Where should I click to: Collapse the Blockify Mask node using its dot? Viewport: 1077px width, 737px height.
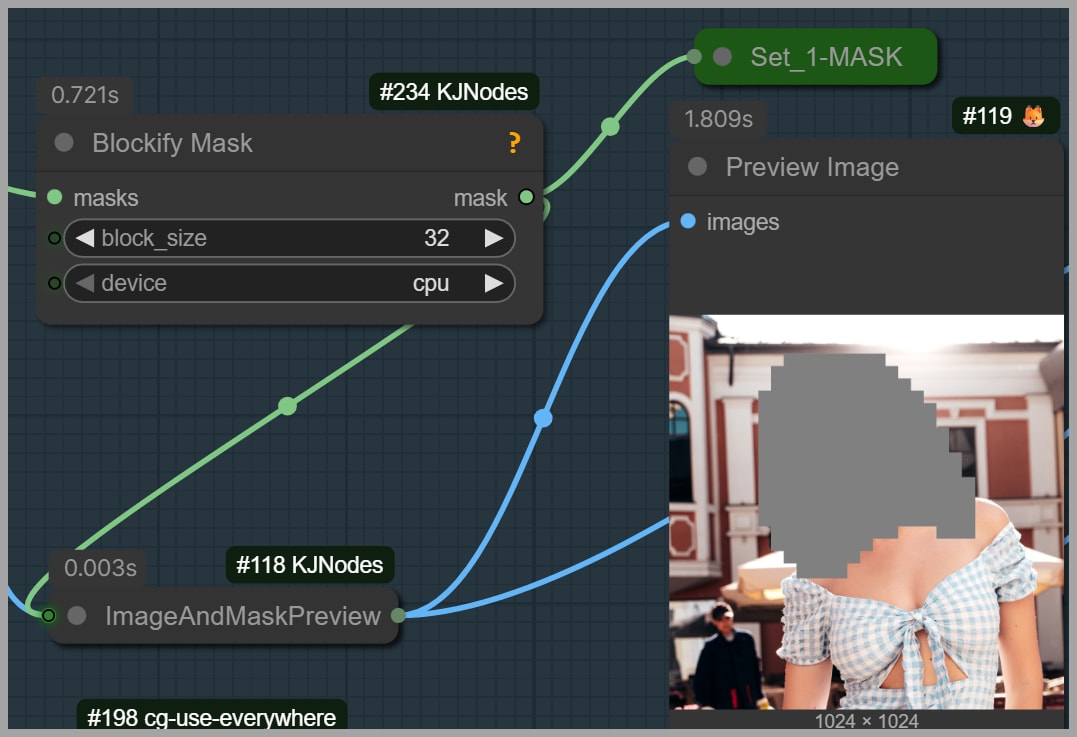pyautogui.click(x=64, y=143)
